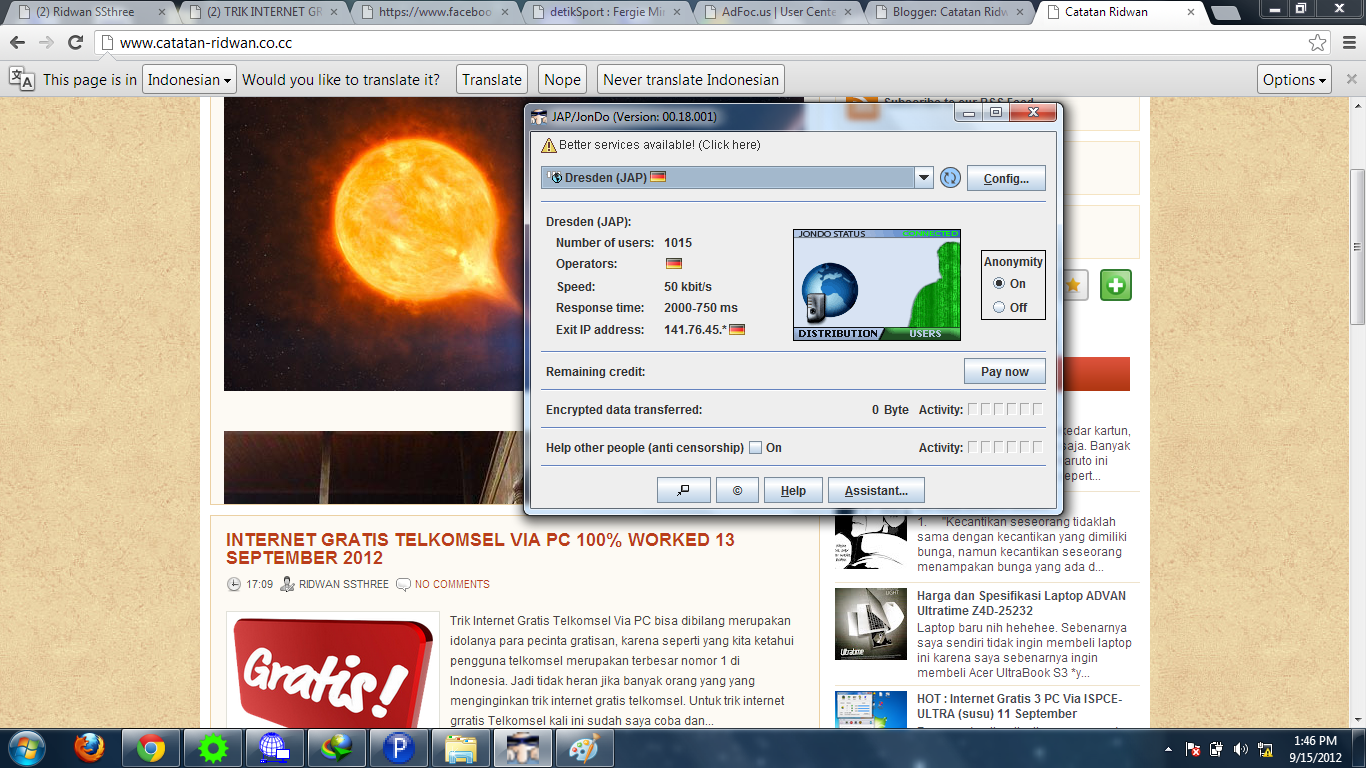This screenshot has height=768, width=1366.
Task: Open the globe with monitor taskbar icon
Action: tap(274, 748)
